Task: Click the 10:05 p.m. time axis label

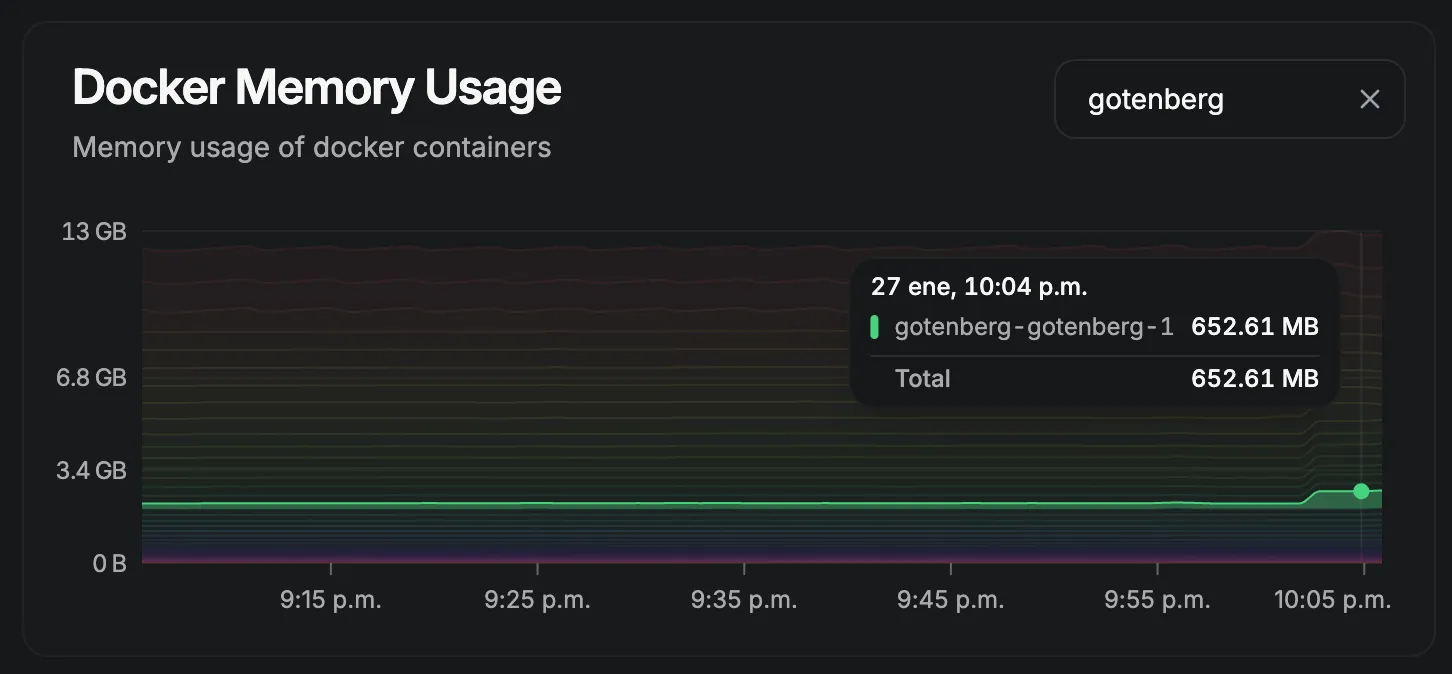Action: pos(1333,600)
